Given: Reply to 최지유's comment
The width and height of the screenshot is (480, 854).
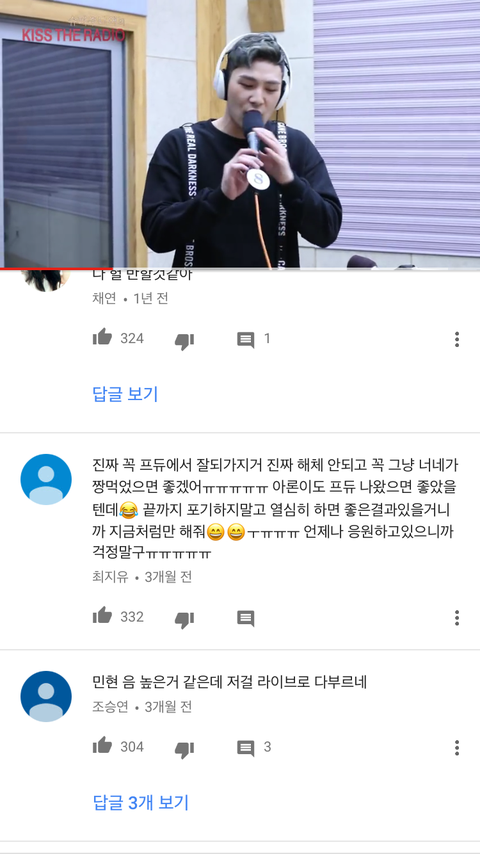Looking at the screenshot, I should [246, 618].
